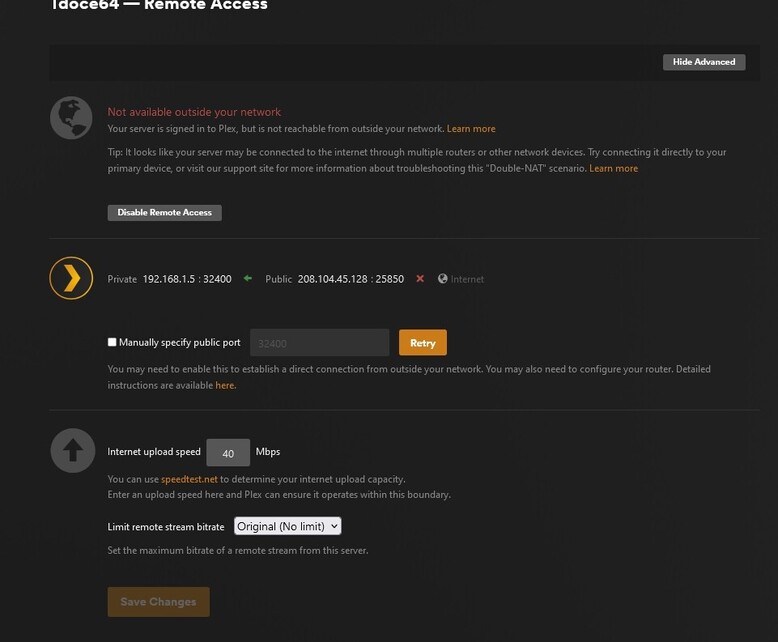Screen dimensions: 778x642
Task: Click the public address 208.104.45.128 text
Action: (335, 279)
